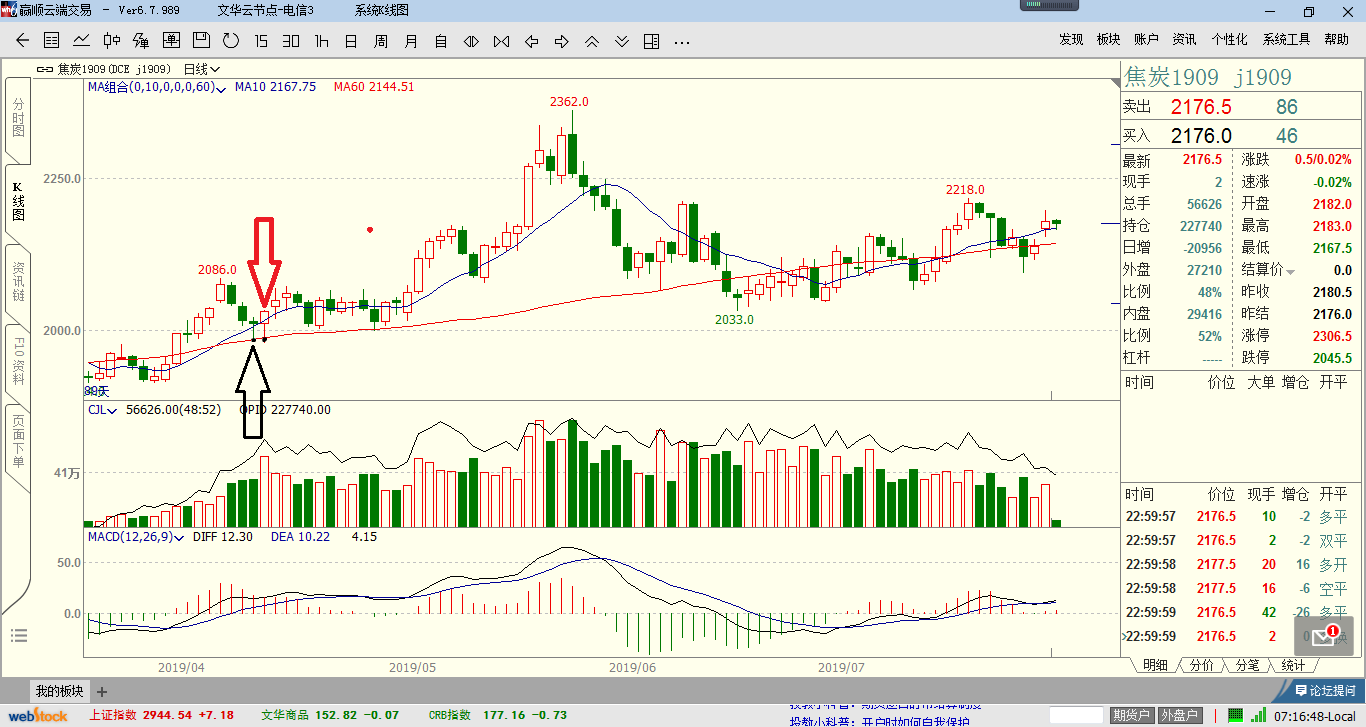Switch to the time-sharing line chart icon

(x=82, y=41)
